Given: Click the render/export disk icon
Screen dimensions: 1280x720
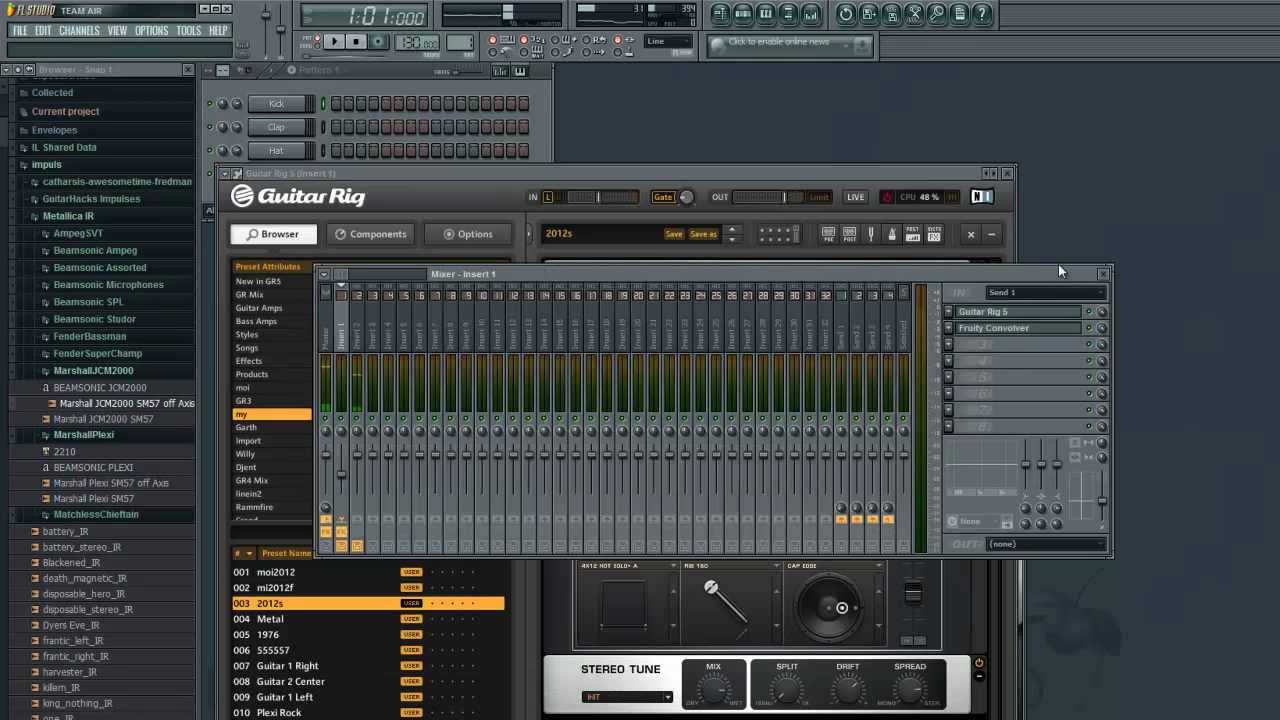Looking at the screenshot, I should pos(891,14).
